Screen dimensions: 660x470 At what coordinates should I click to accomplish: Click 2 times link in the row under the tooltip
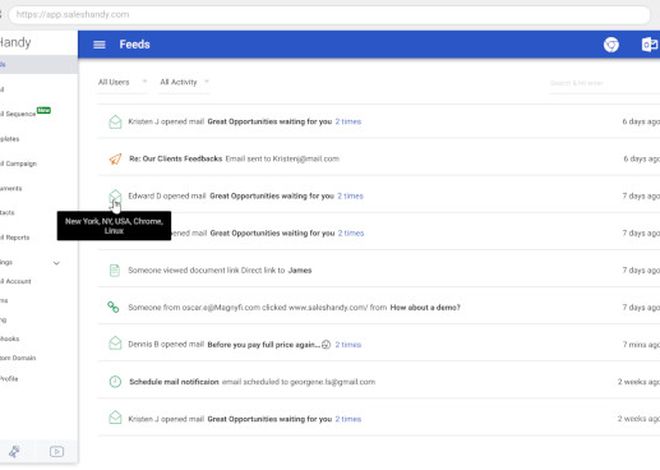pos(351,233)
